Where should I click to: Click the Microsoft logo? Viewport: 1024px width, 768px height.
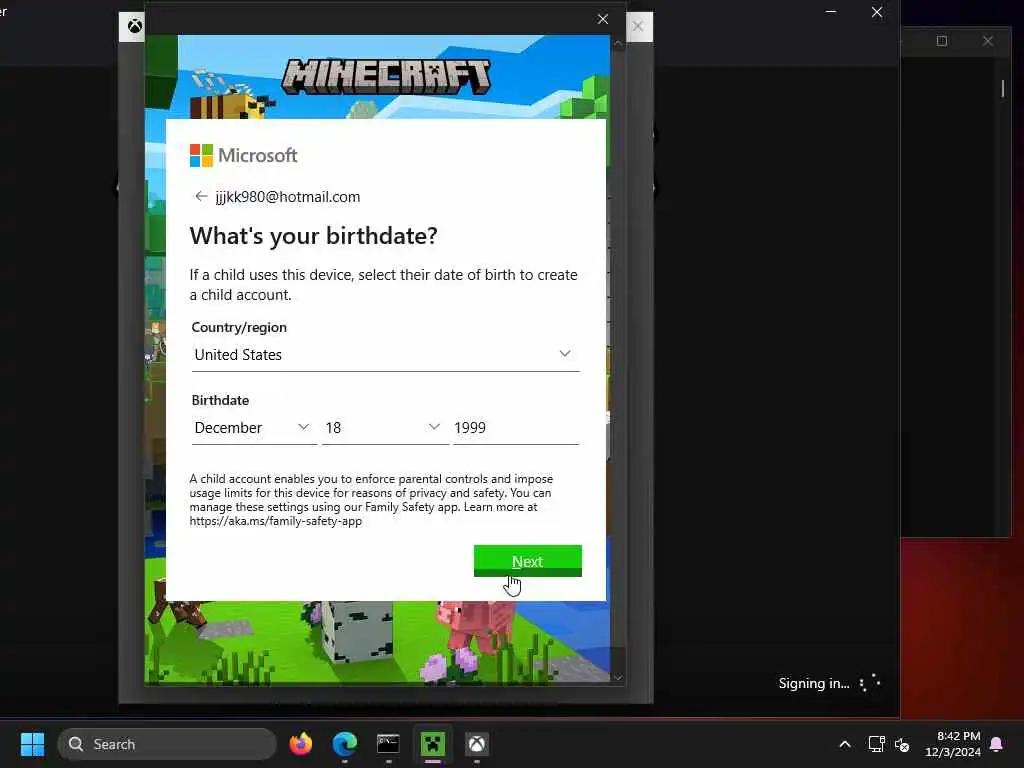click(244, 155)
